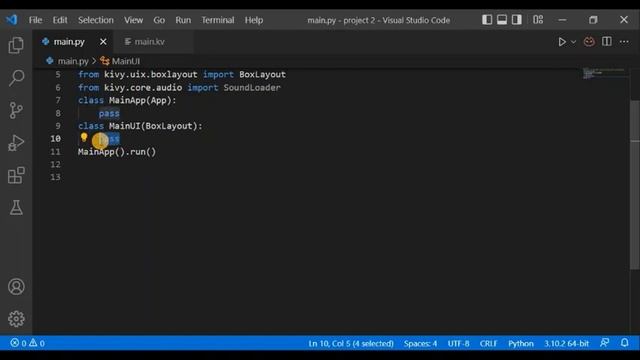
Task: Click 'SoundLoader' on line 6
Action: coord(252,88)
